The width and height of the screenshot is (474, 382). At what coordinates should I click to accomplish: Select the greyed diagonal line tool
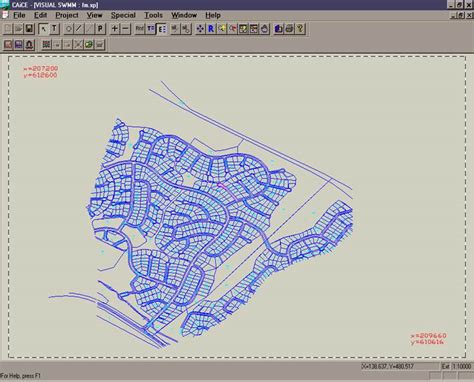(89, 29)
